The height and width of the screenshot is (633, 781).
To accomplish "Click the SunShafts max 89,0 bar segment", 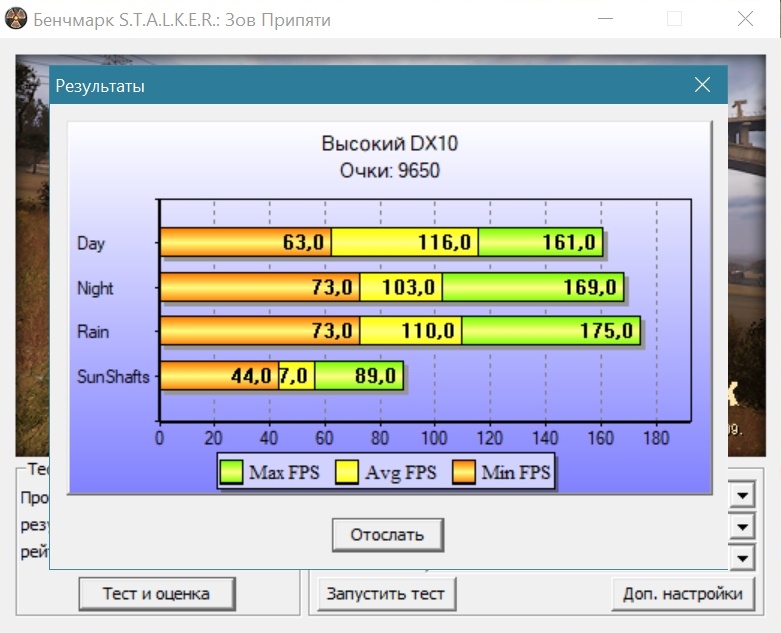I will [359, 375].
